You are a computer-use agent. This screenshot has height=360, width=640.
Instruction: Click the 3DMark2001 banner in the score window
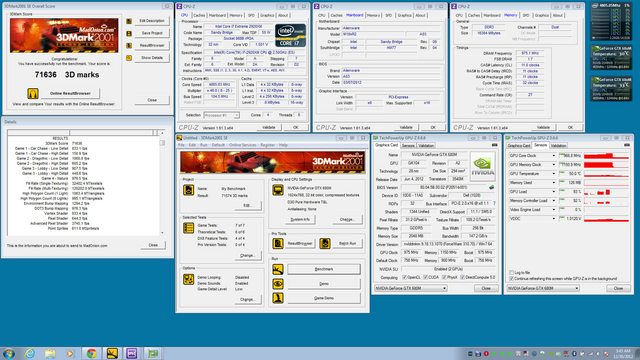[x=64, y=36]
